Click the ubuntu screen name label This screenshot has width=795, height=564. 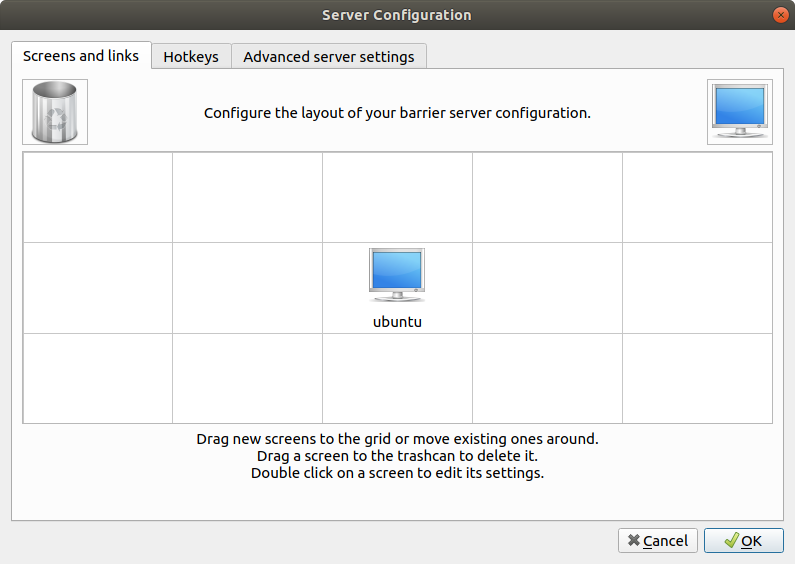point(397,322)
